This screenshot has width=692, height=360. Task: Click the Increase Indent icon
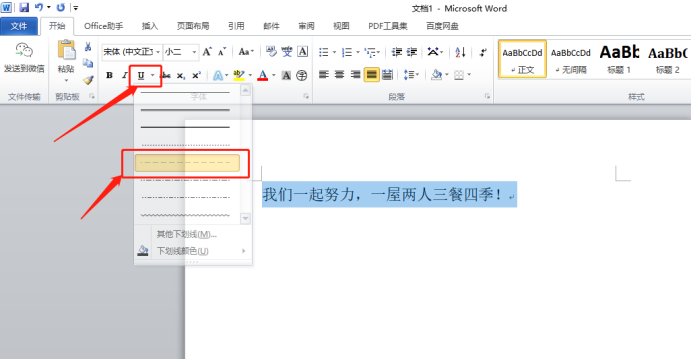point(412,52)
